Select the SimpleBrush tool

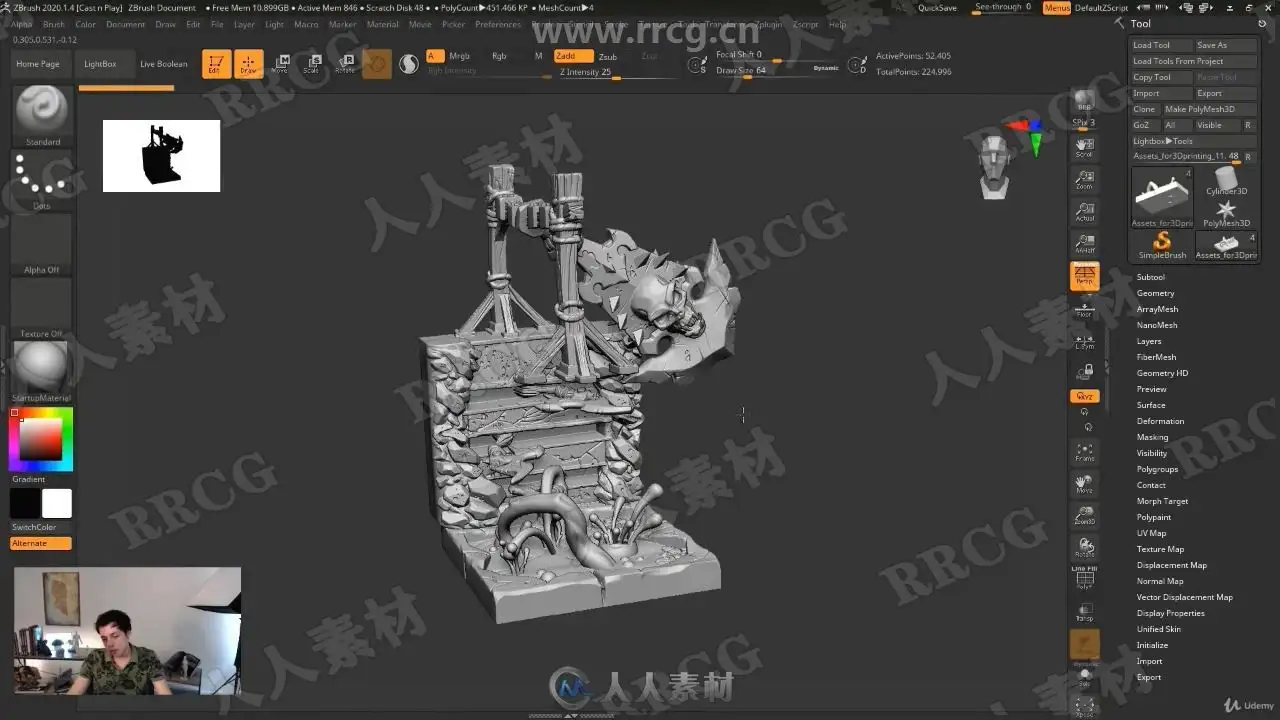point(1162,245)
